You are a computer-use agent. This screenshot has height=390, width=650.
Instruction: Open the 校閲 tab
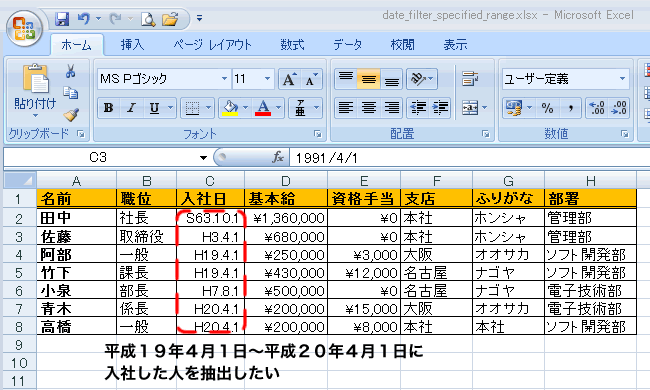[x=403, y=45]
